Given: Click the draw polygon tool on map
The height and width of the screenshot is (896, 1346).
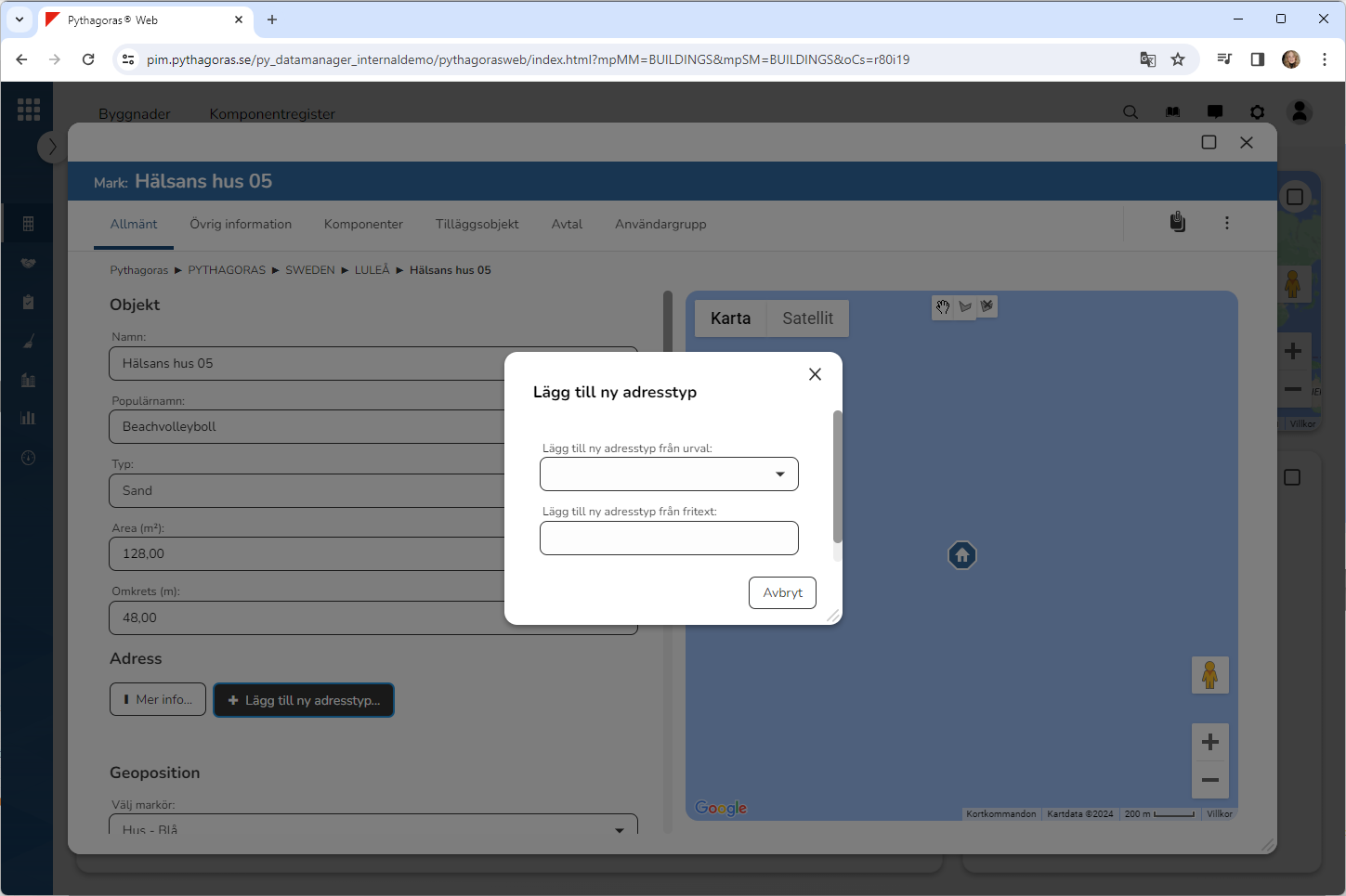Looking at the screenshot, I should tap(965, 307).
